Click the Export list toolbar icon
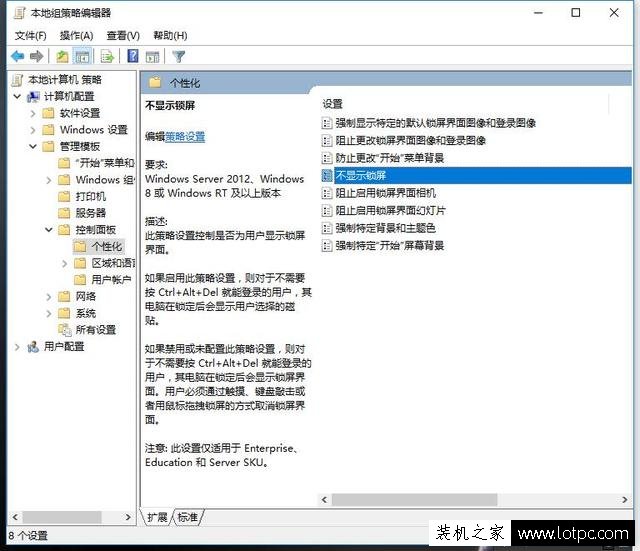 point(107,56)
